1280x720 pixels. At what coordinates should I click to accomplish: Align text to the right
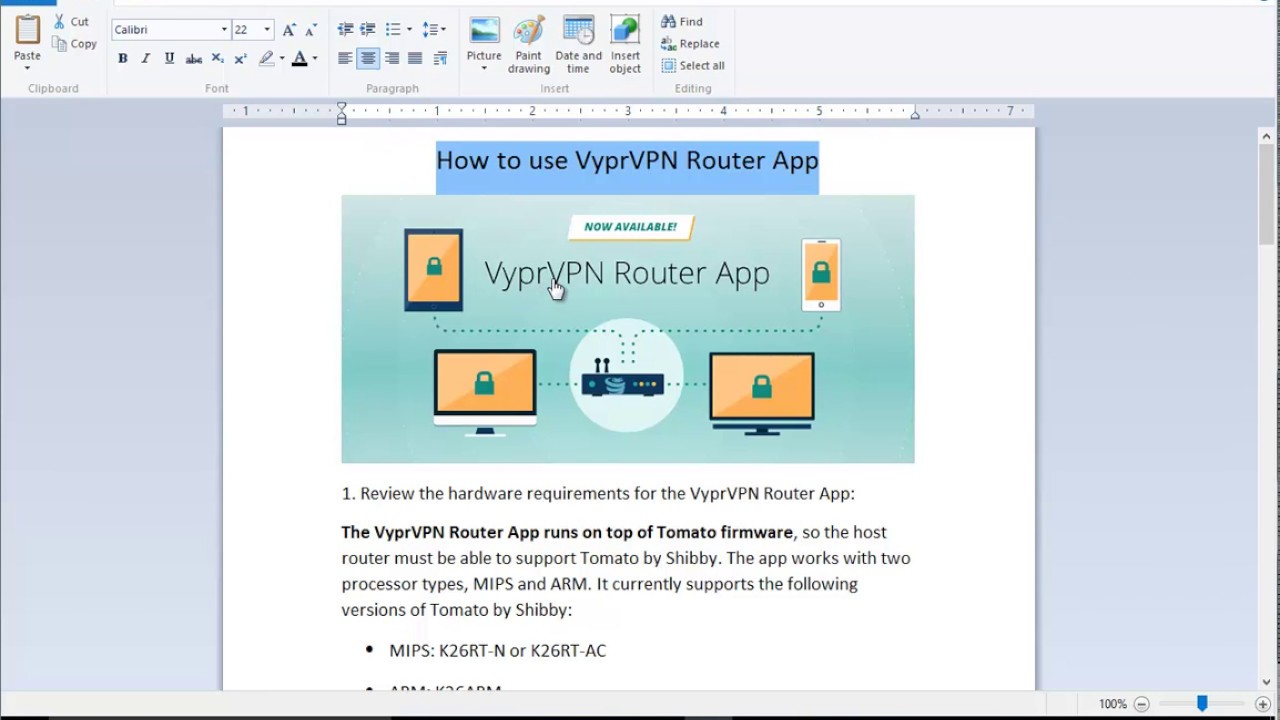[x=392, y=59]
